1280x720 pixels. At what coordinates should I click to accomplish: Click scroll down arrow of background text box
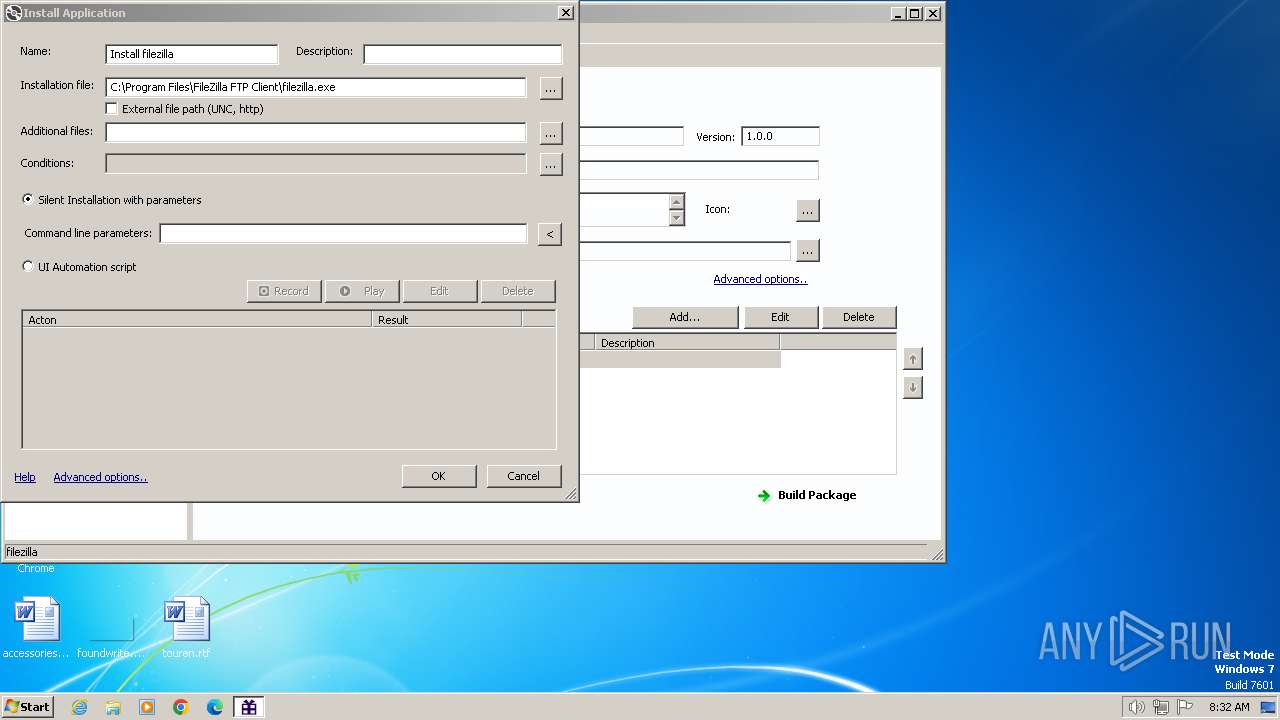pyautogui.click(x=676, y=218)
